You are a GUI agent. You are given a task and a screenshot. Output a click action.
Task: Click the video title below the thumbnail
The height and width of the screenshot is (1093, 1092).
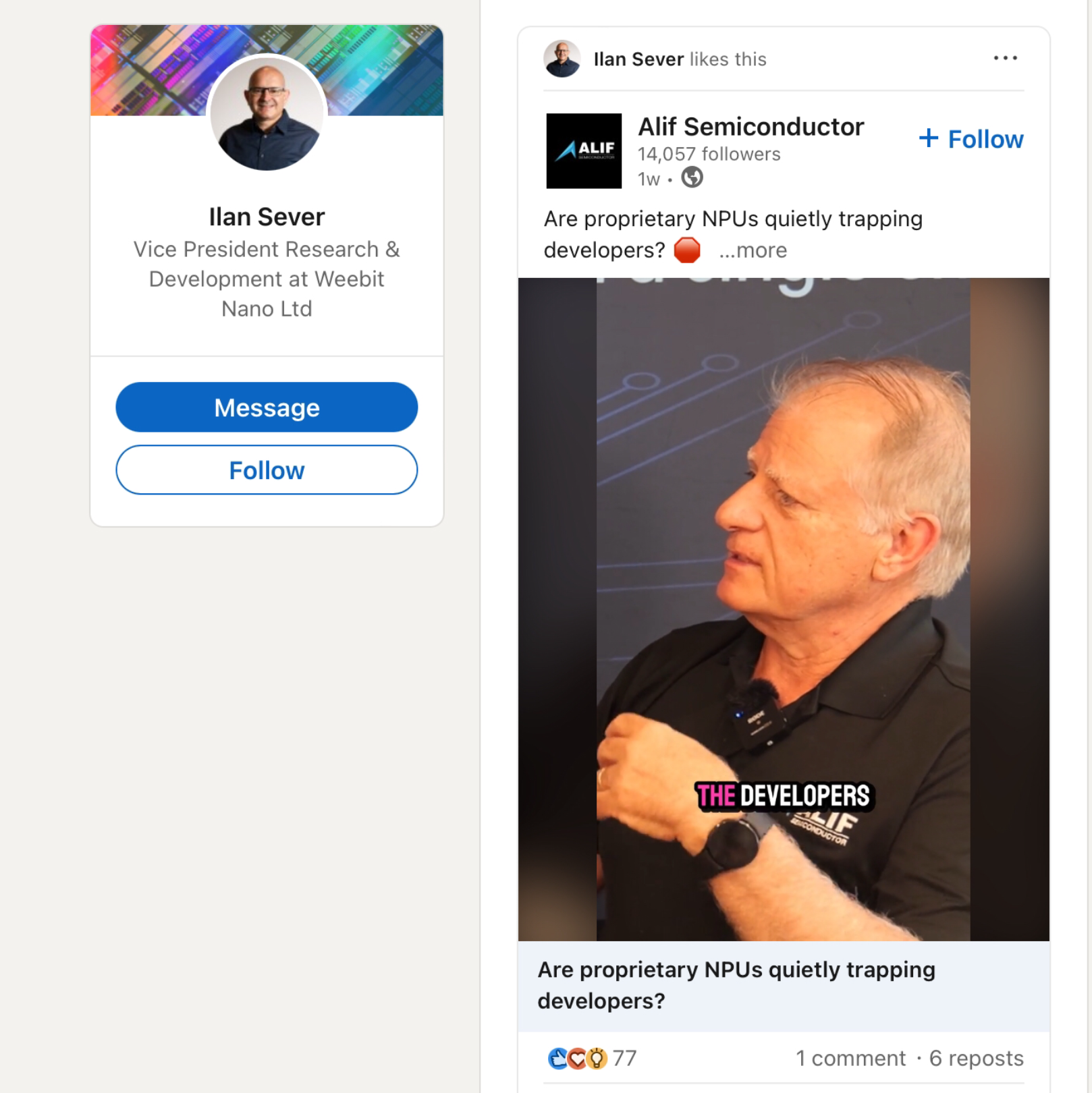[x=736, y=985]
